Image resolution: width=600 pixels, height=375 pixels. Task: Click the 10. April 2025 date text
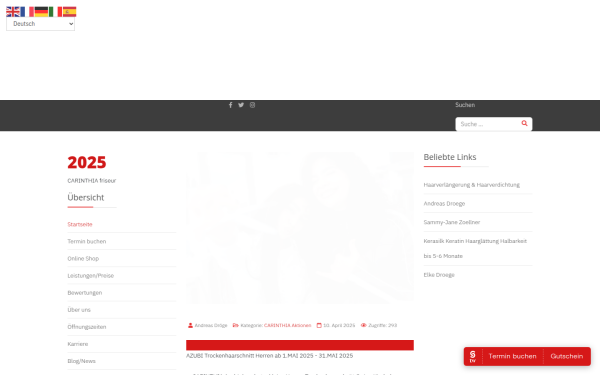tap(339, 325)
